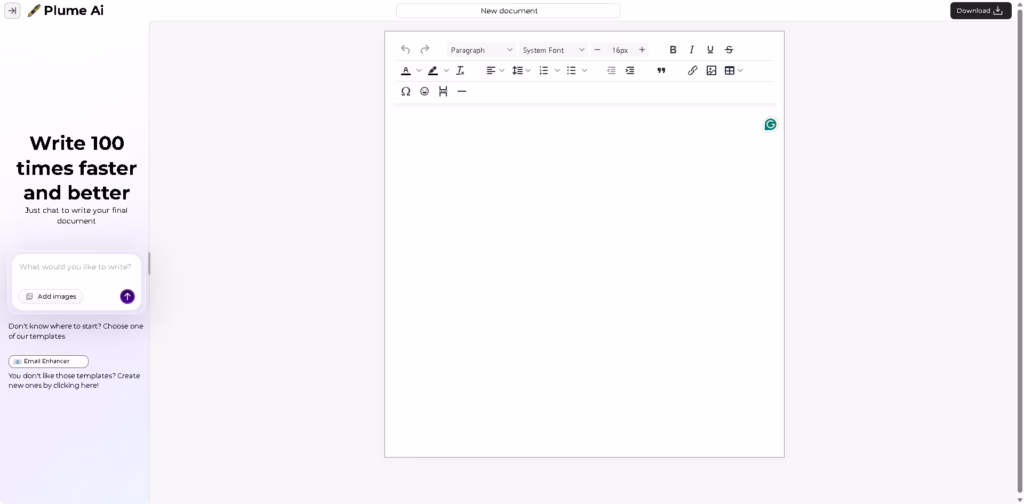Open the System Font dropdown
The width and height of the screenshot is (1024, 504).
tap(553, 50)
